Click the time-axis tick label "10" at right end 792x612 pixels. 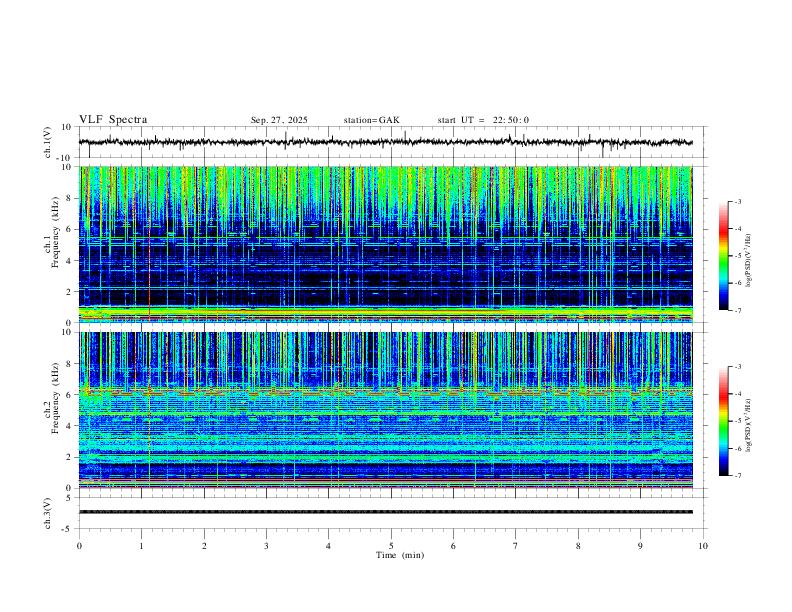tap(703, 546)
